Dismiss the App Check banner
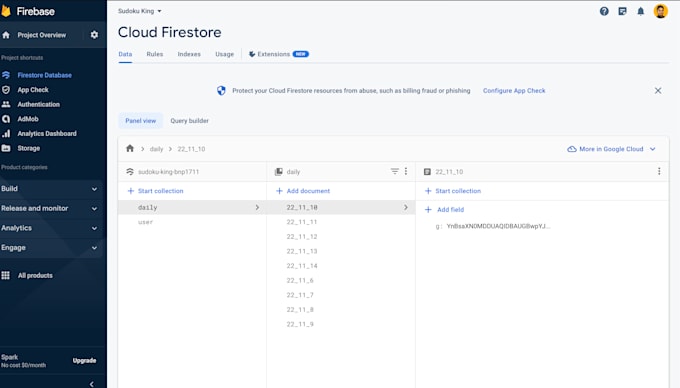This screenshot has height=388, width=680. coord(658,91)
